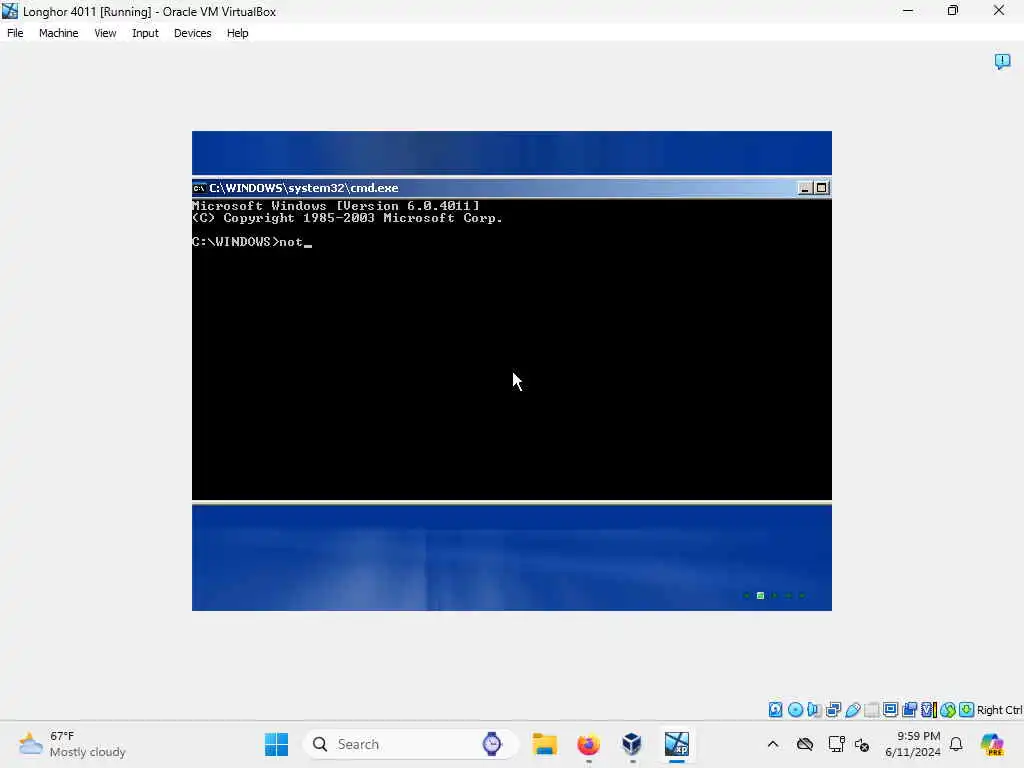This screenshot has width=1024, height=768.
Task: Open the Windows Start menu
Action: (x=276, y=744)
